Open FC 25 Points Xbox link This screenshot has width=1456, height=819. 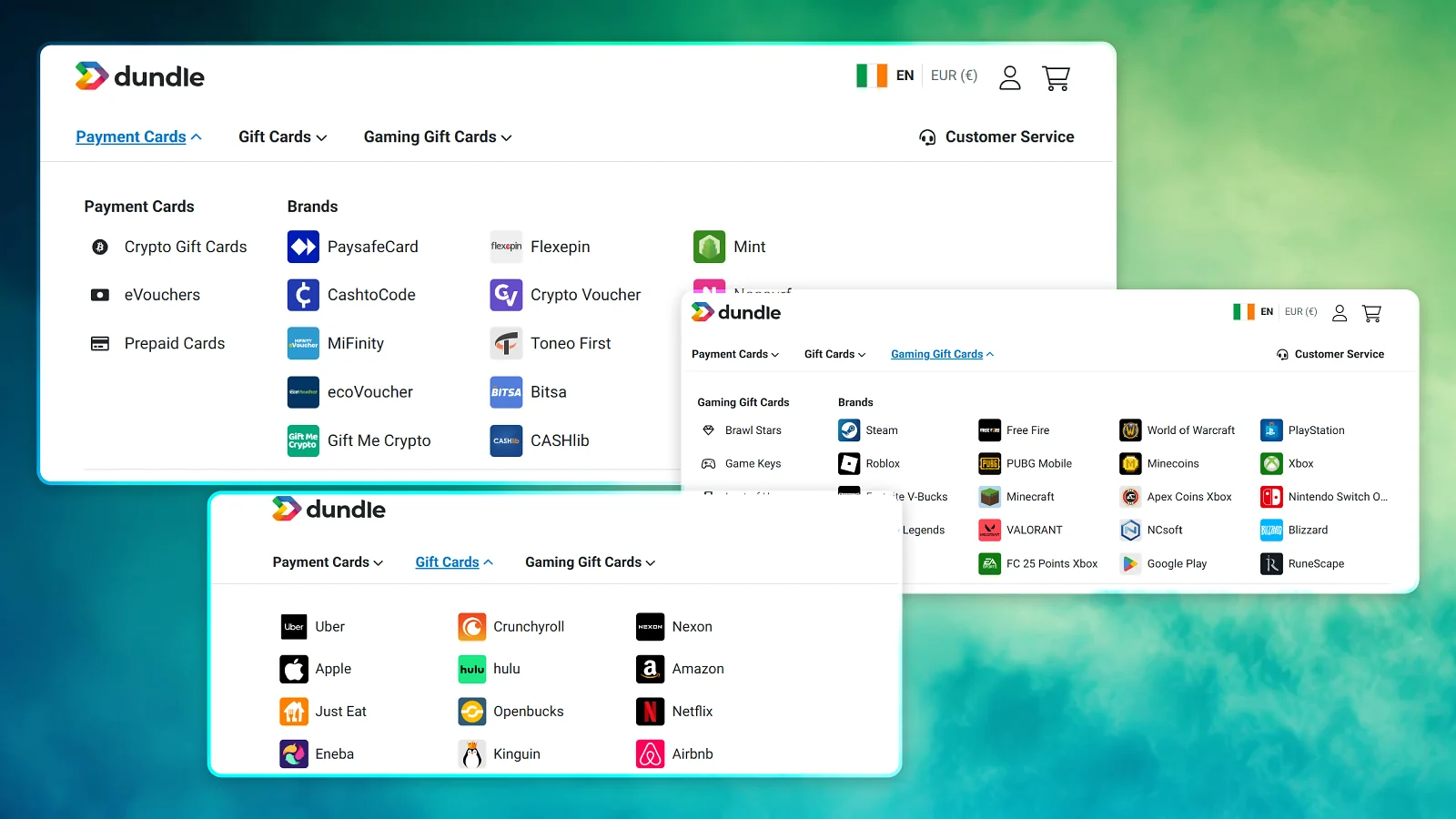(1038, 563)
